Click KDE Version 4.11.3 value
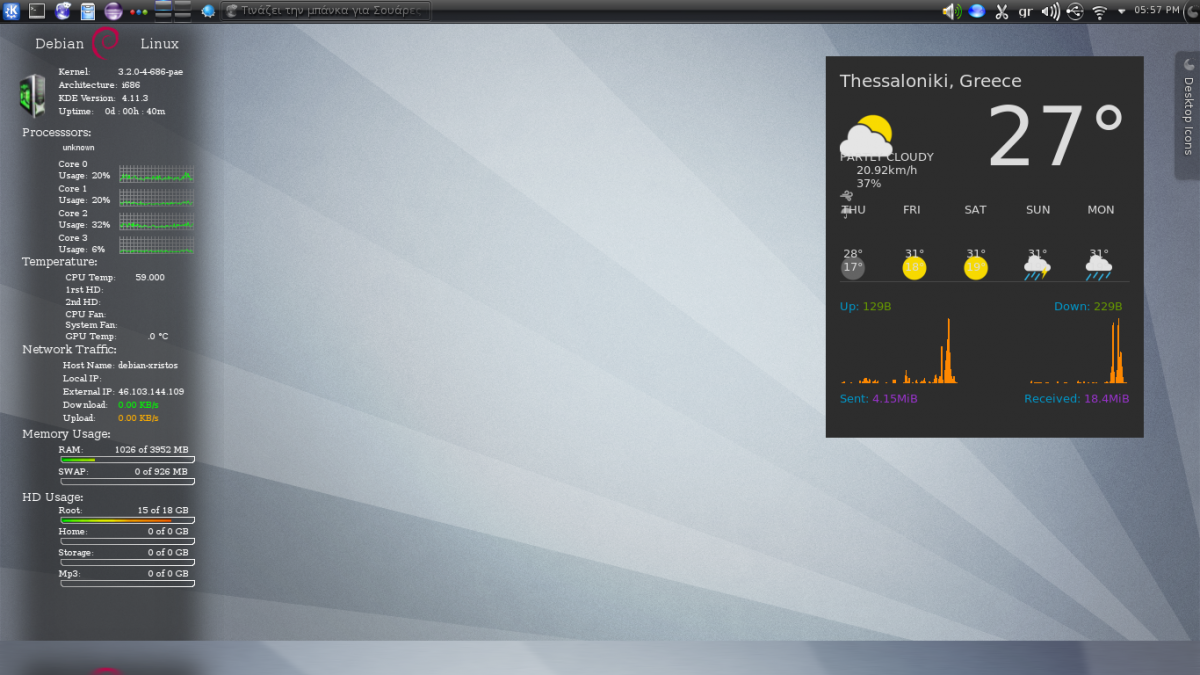 click(x=135, y=98)
